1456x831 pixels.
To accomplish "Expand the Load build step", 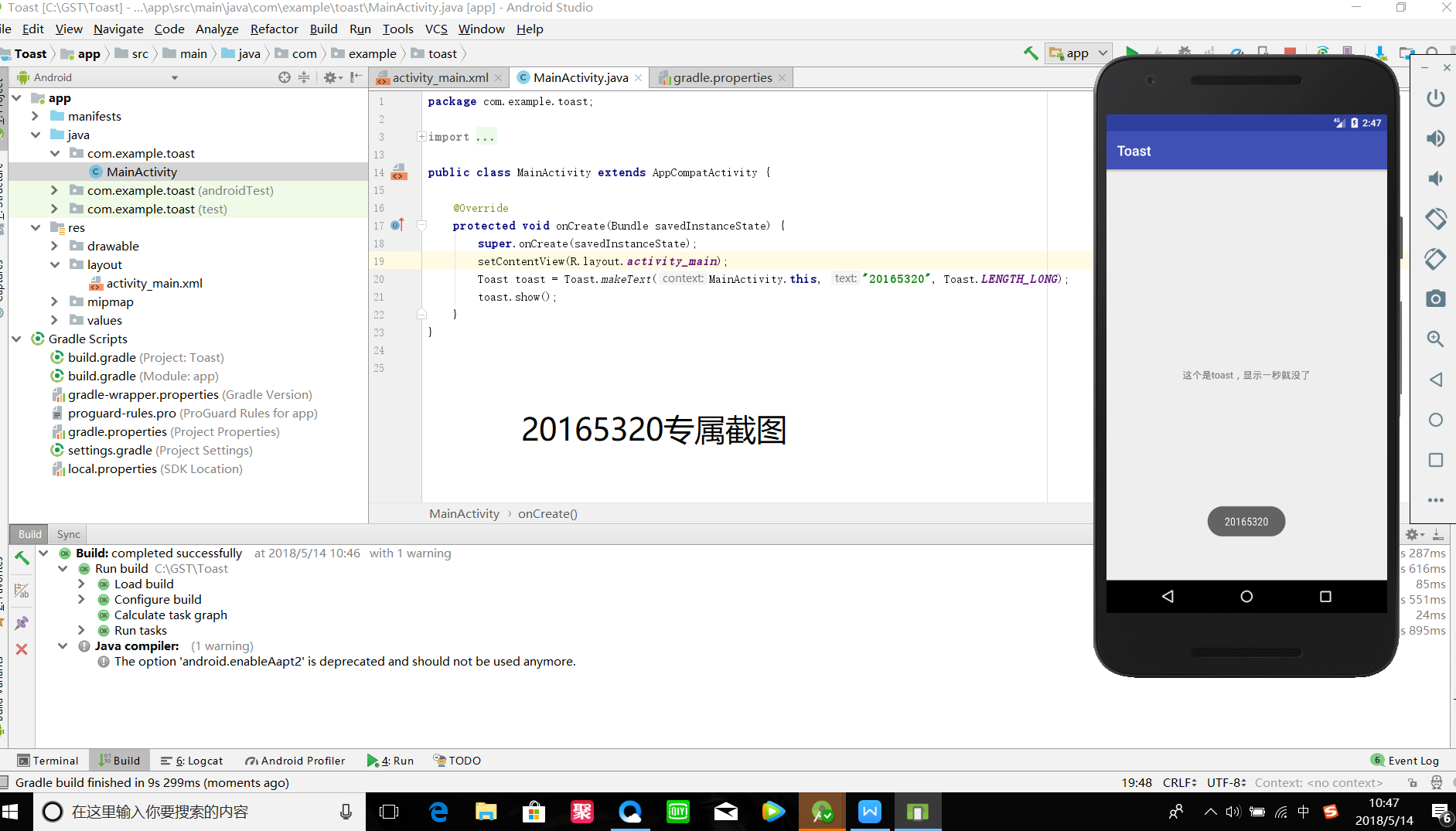I will [82, 584].
